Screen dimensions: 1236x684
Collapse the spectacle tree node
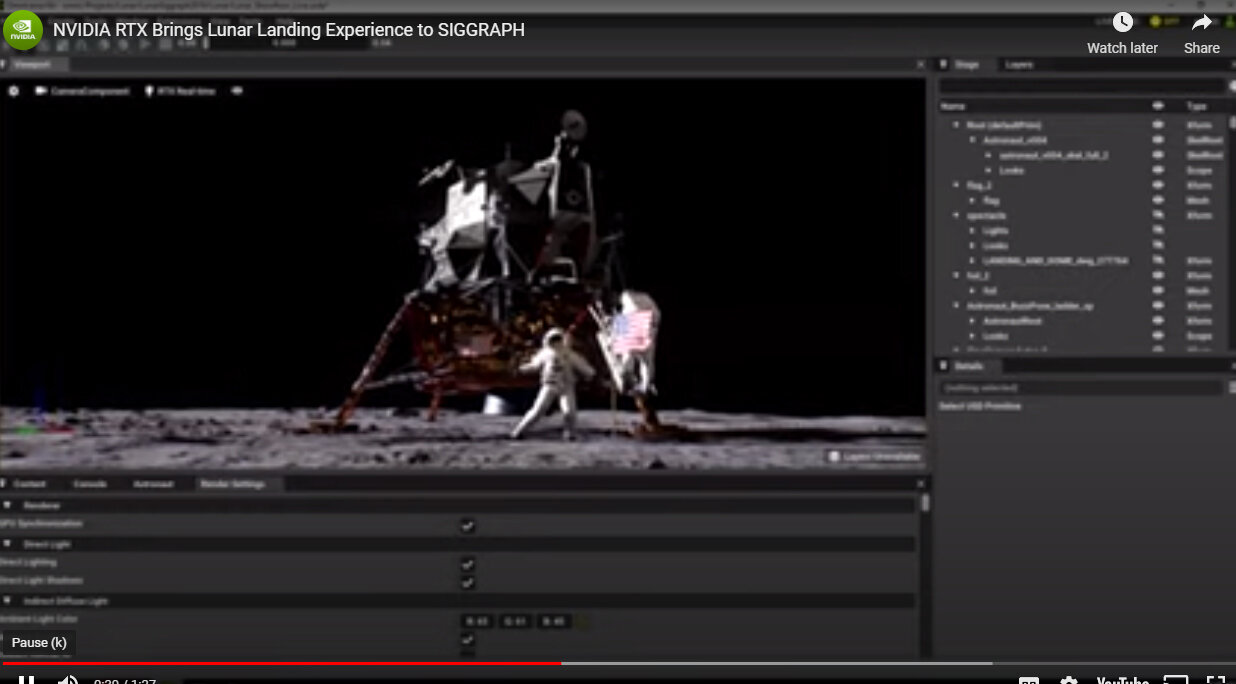(x=956, y=215)
